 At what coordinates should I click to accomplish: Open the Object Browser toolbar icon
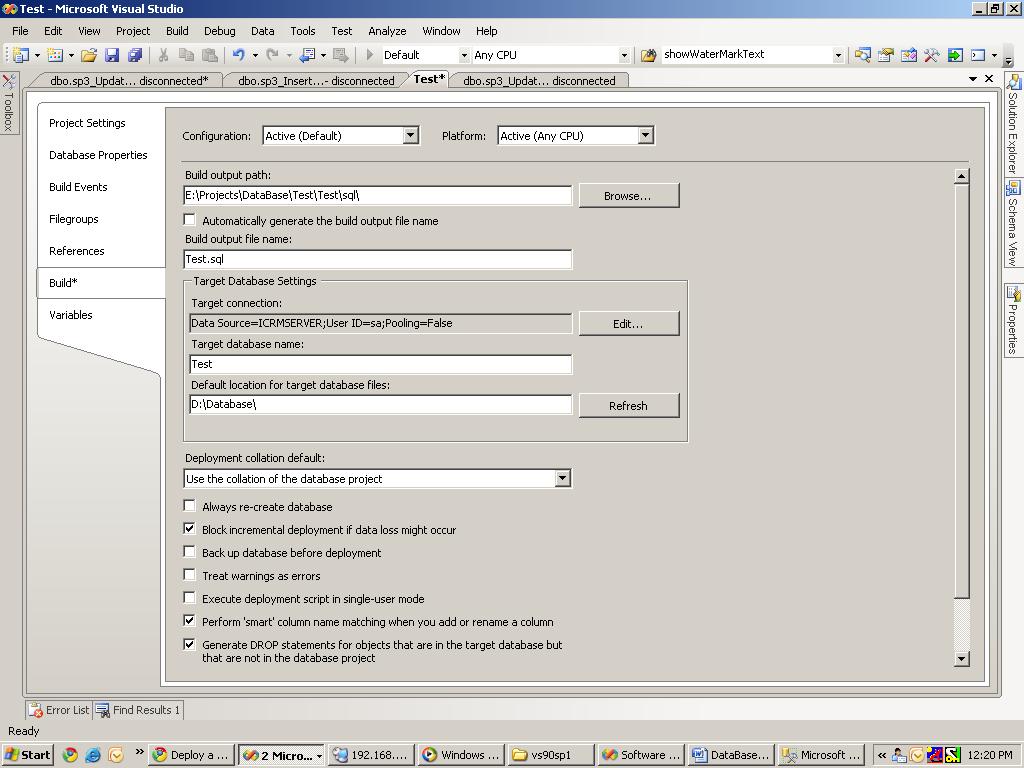(x=908, y=56)
